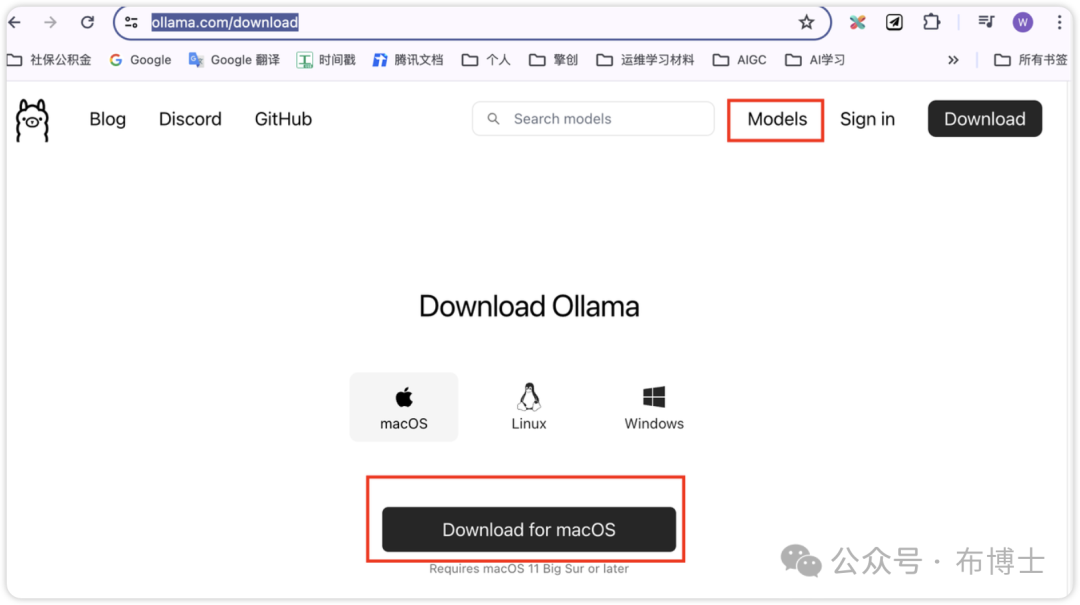The image size is (1080, 605).
Task: Open the 个人 bookmark folder
Action: coord(486,60)
